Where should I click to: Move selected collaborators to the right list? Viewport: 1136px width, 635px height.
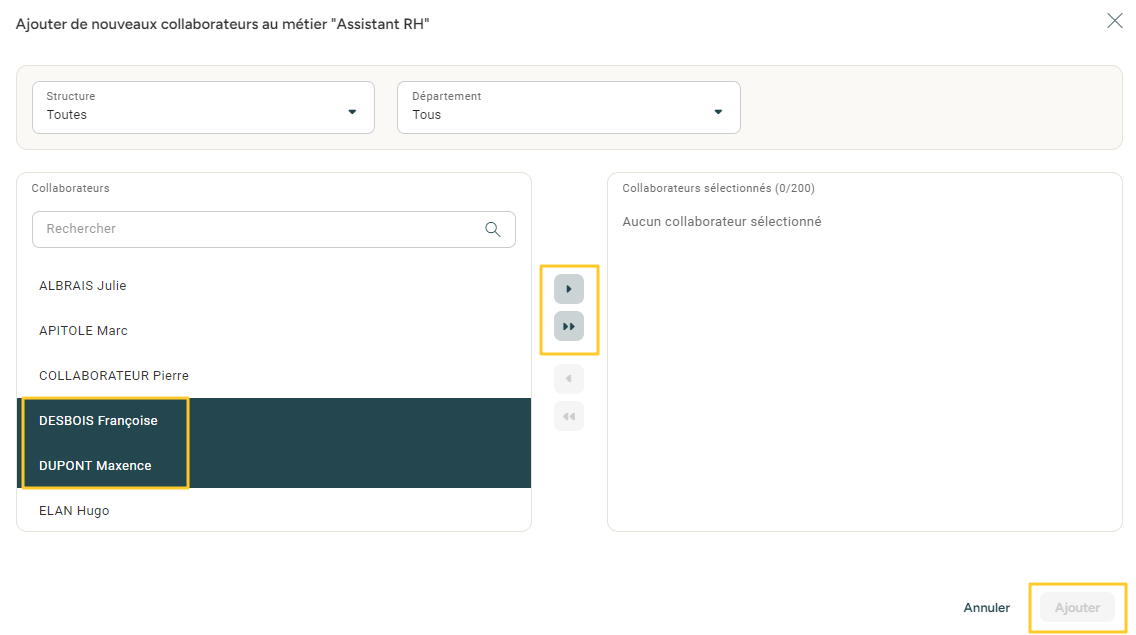pos(568,289)
